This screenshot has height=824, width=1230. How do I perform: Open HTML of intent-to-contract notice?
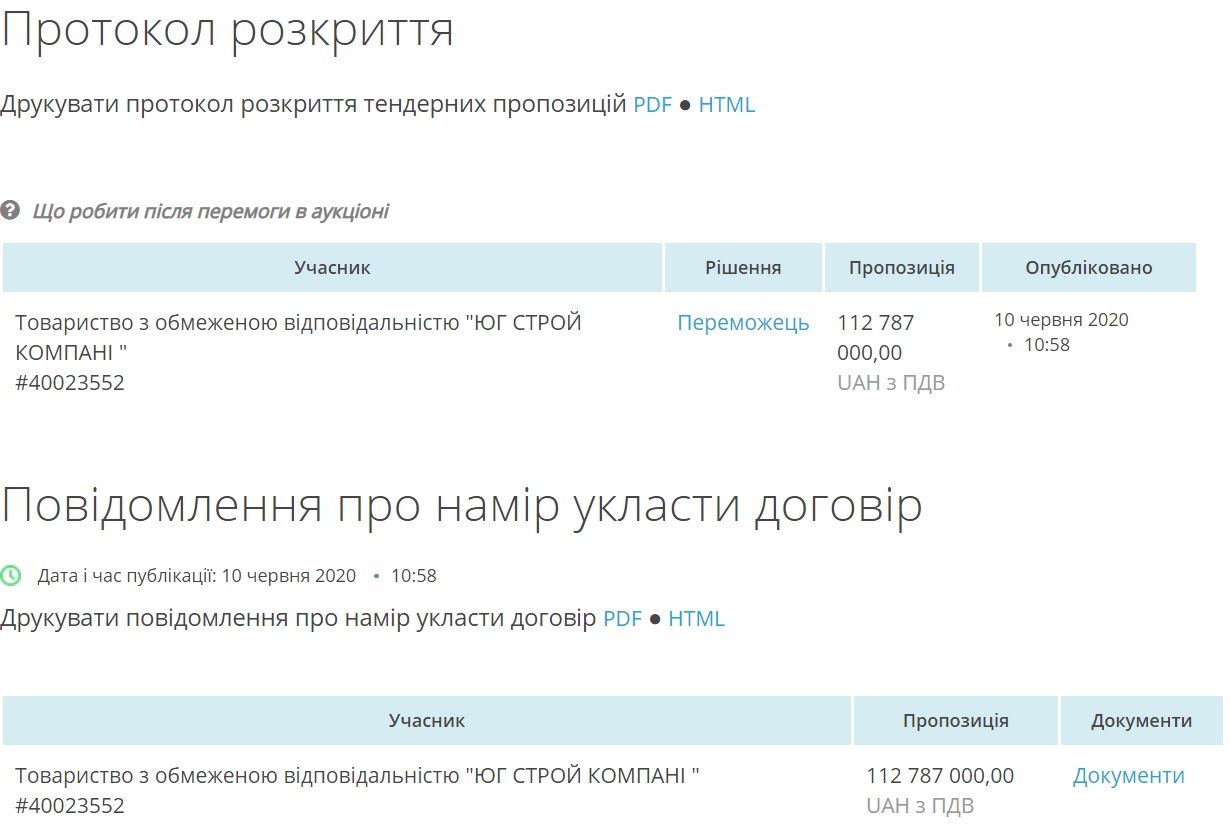point(696,618)
